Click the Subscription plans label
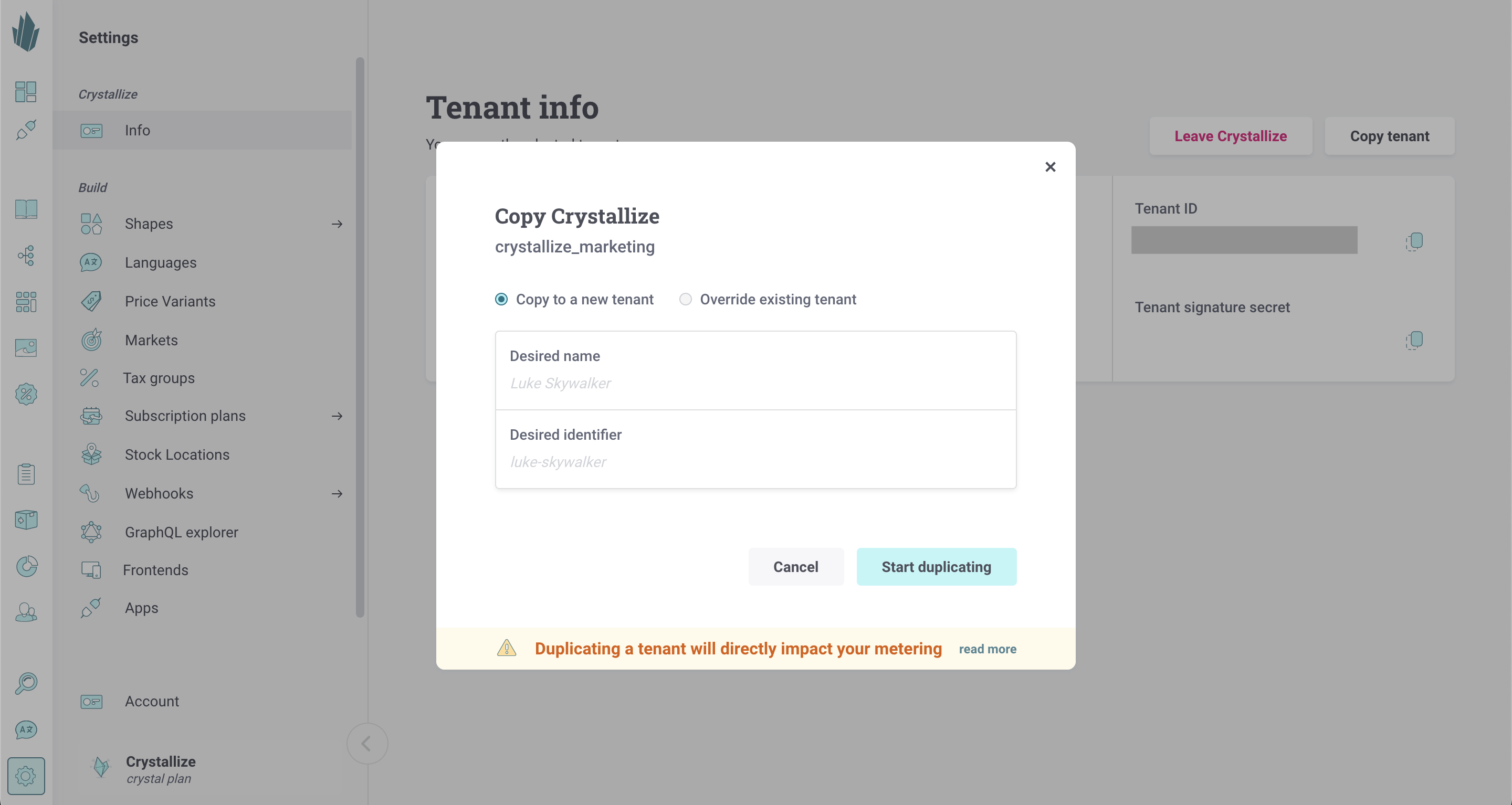This screenshot has width=1512, height=805. [185, 416]
